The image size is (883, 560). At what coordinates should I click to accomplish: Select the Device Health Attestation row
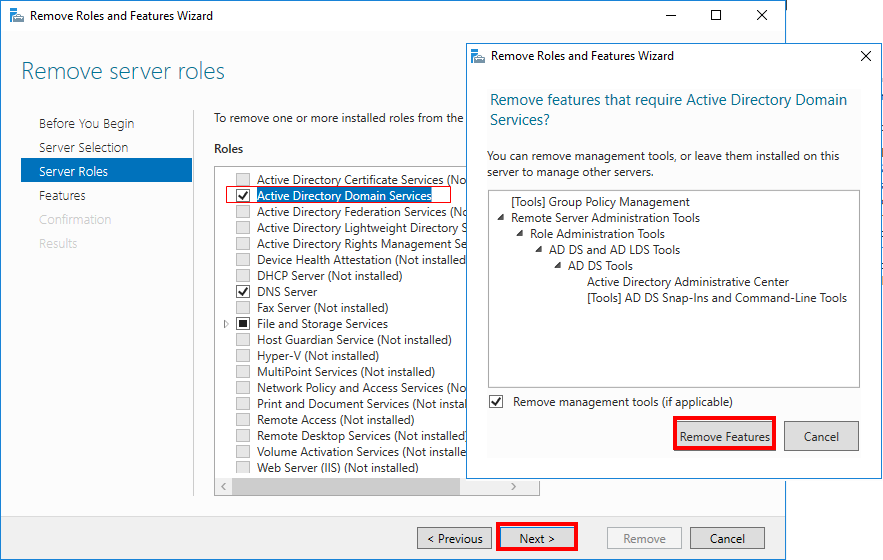pyautogui.click(x=362, y=260)
